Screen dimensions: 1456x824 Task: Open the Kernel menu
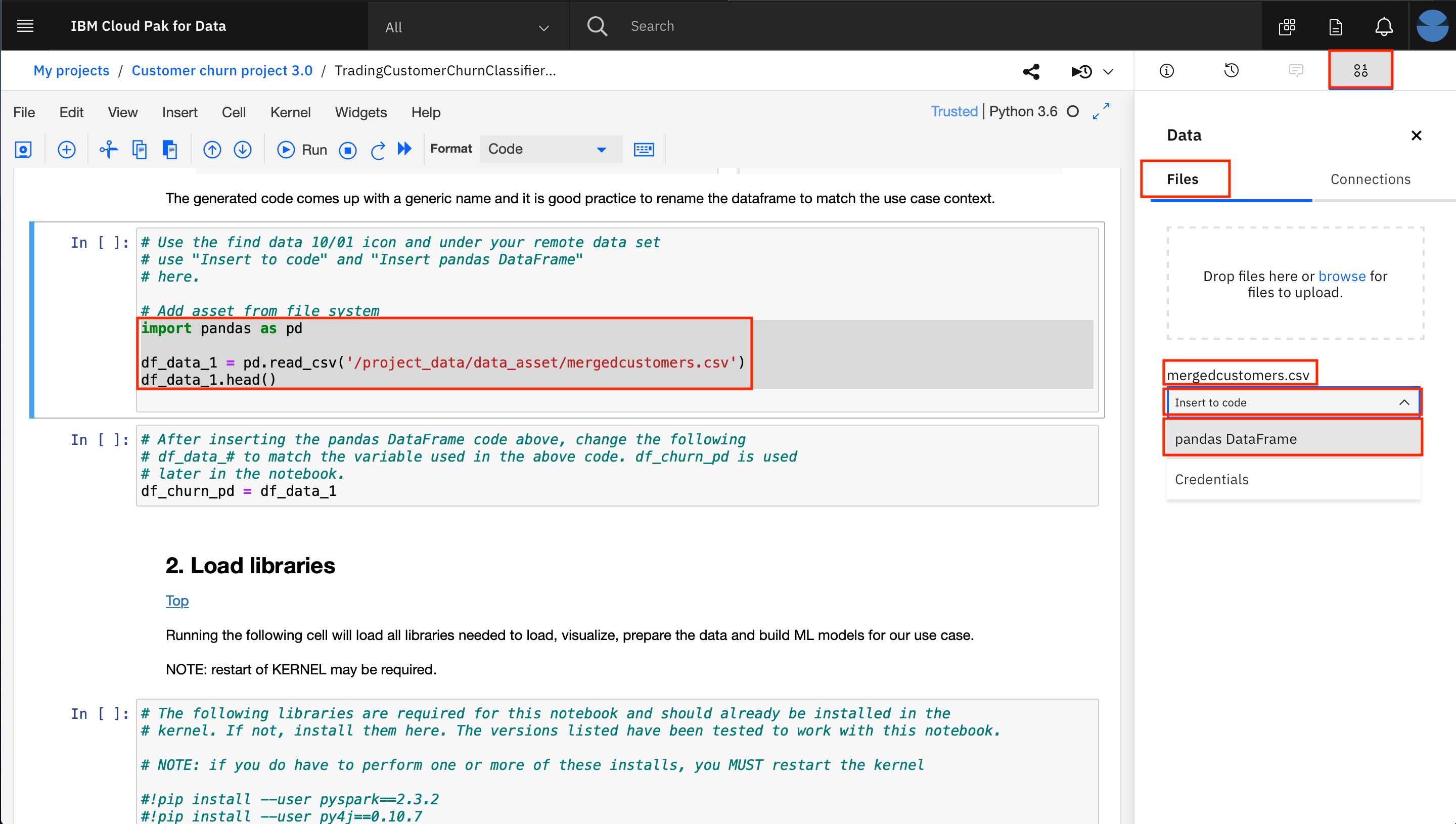[290, 113]
